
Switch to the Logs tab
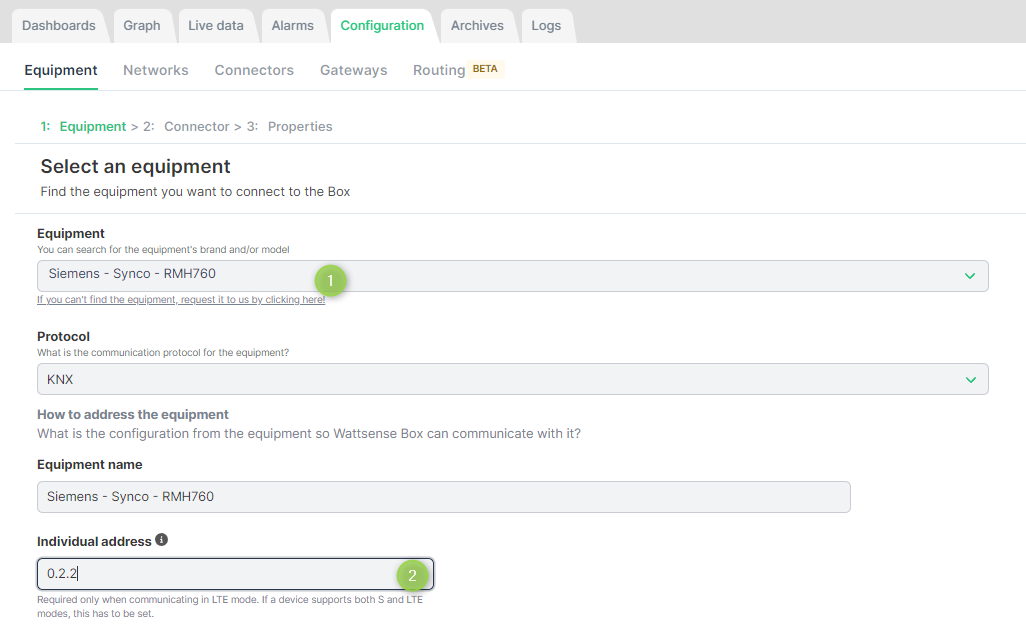[x=546, y=26]
